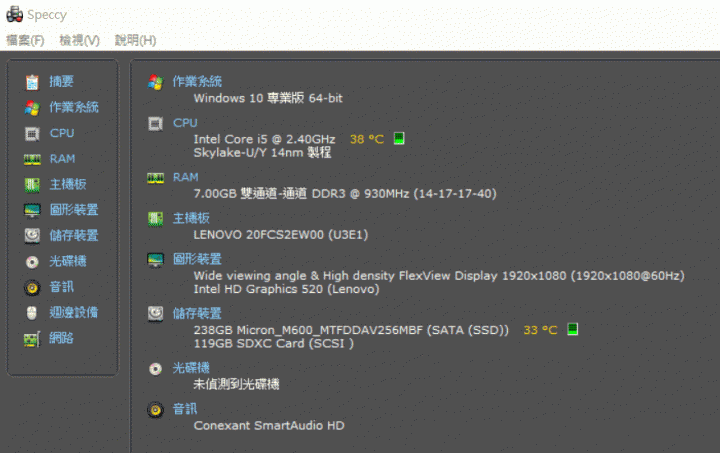This screenshot has width=720, height=453.
Task: Click the 7.00GB DDR3 @ 930MHz line
Action: coord(345,194)
